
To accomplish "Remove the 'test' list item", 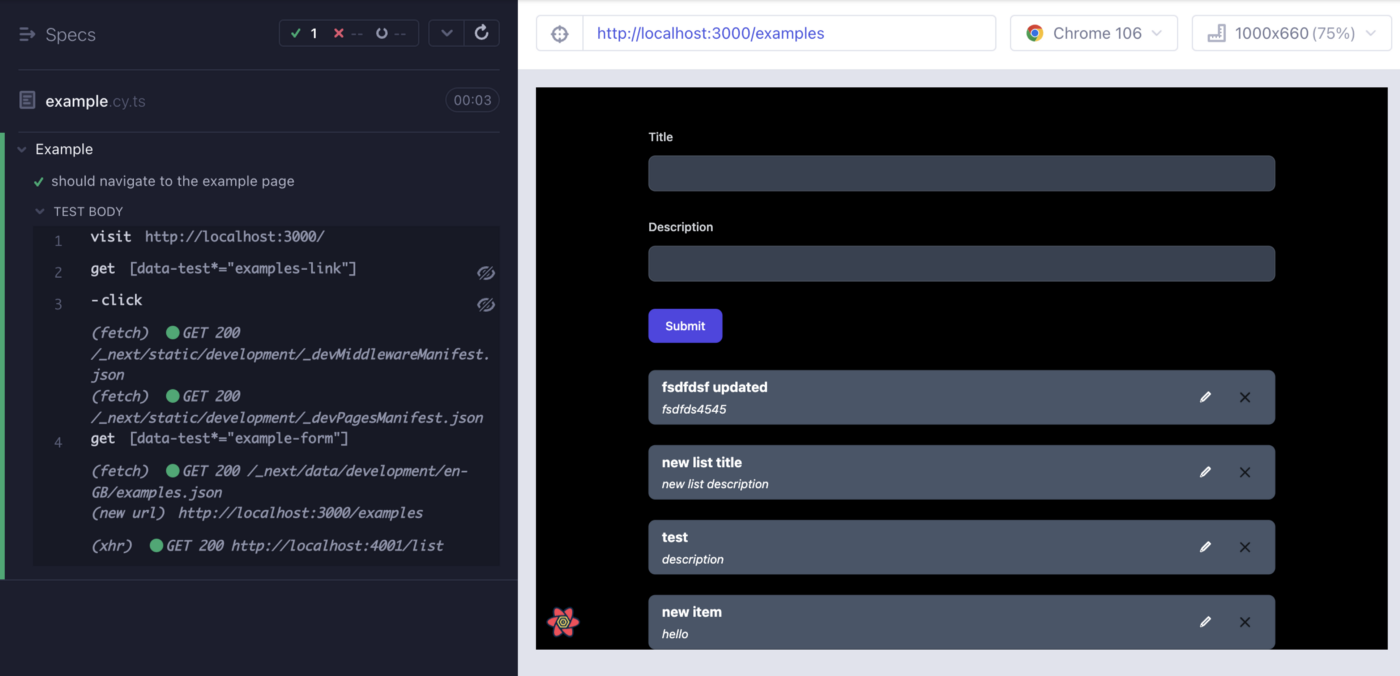I will coord(1245,547).
